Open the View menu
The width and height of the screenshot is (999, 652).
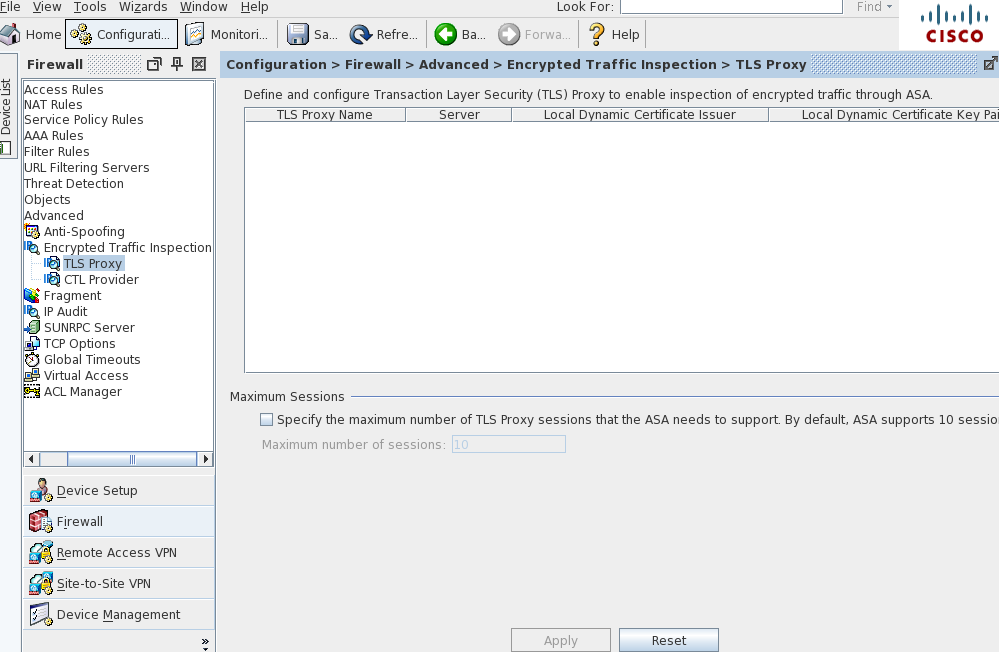47,7
